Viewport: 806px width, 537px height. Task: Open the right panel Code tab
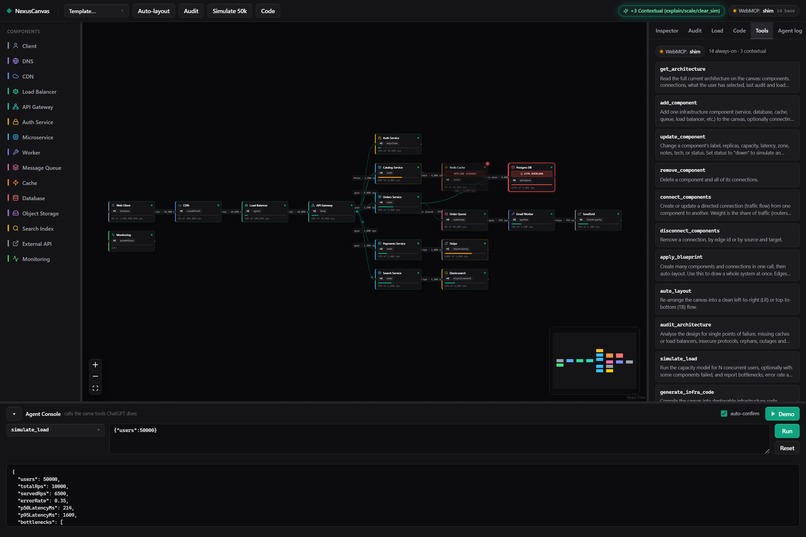coord(739,31)
